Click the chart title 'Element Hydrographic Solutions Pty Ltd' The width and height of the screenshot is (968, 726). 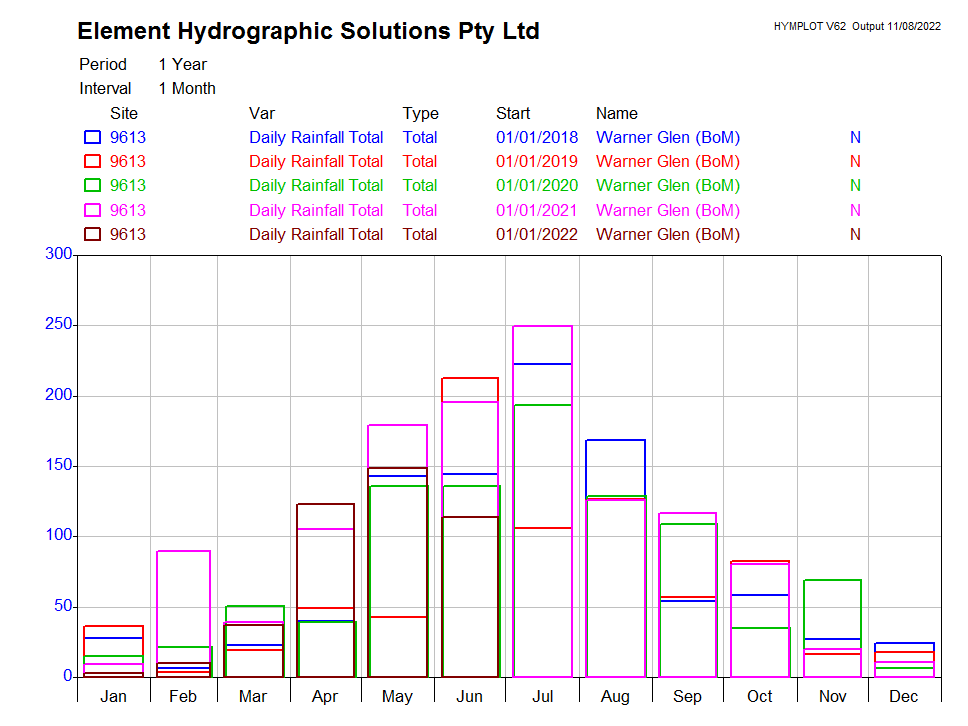(x=308, y=32)
